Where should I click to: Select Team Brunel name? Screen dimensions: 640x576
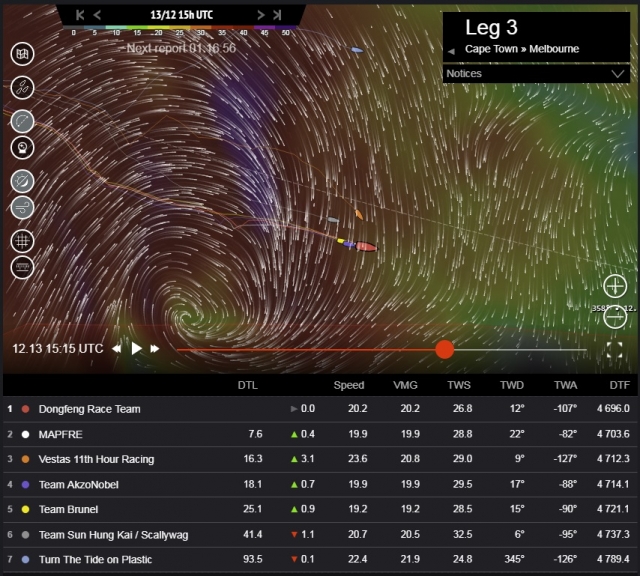(68, 510)
